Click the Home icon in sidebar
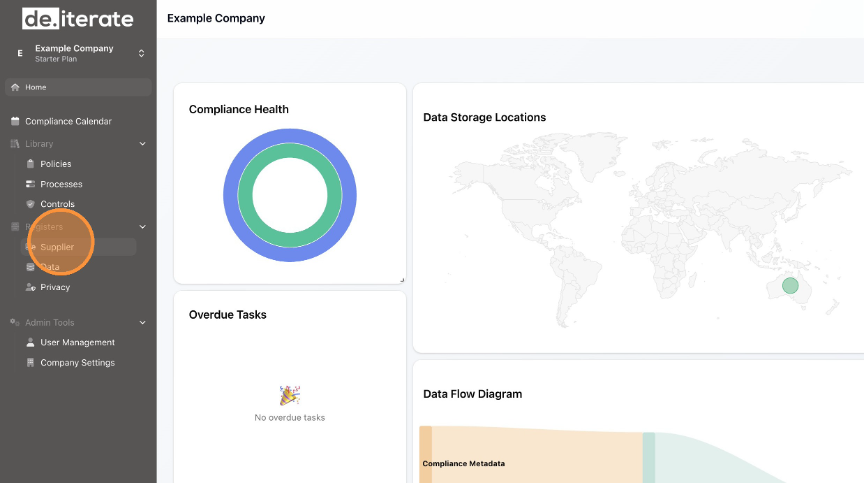This screenshot has width=864, height=484. pos(15,87)
